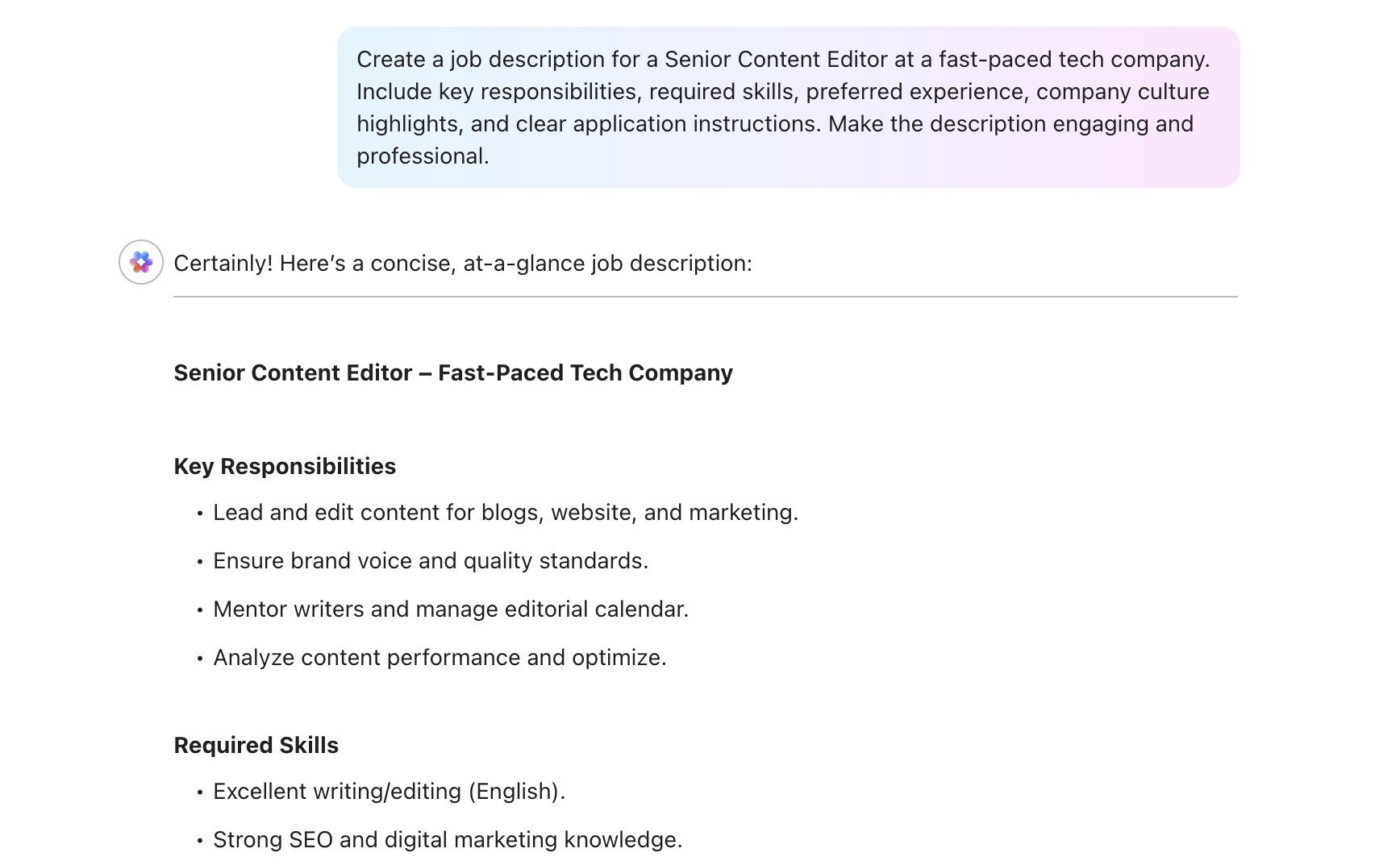This screenshot has width=1400, height=861.
Task: Click the 'Strong SEO and digital marketing knowledge' bullet
Action: click(x=448, y=840)
